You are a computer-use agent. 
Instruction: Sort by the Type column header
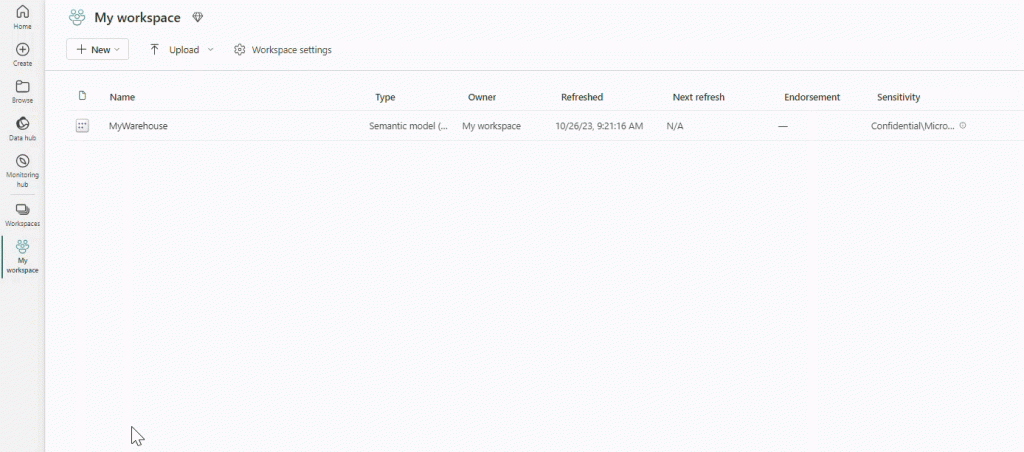coord(385,97)
